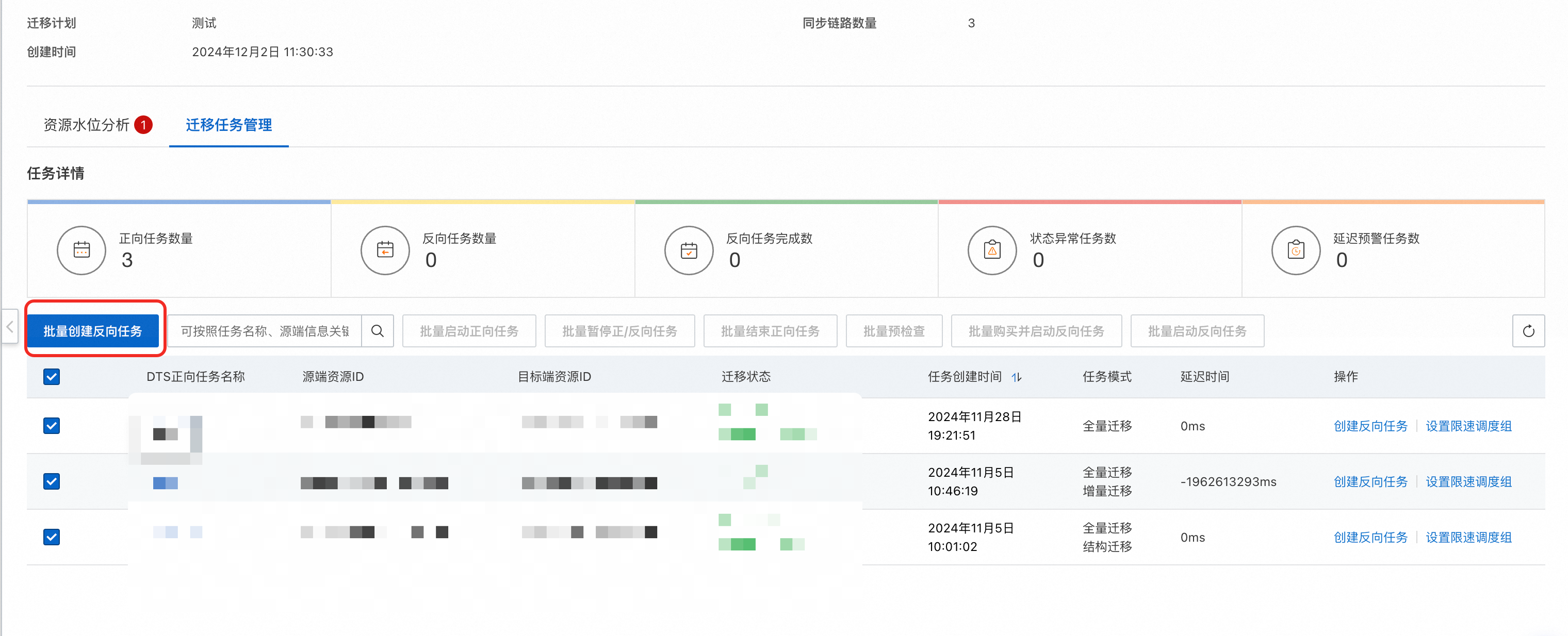Click 创建反向任务 link in first row

pos(1370,426)
